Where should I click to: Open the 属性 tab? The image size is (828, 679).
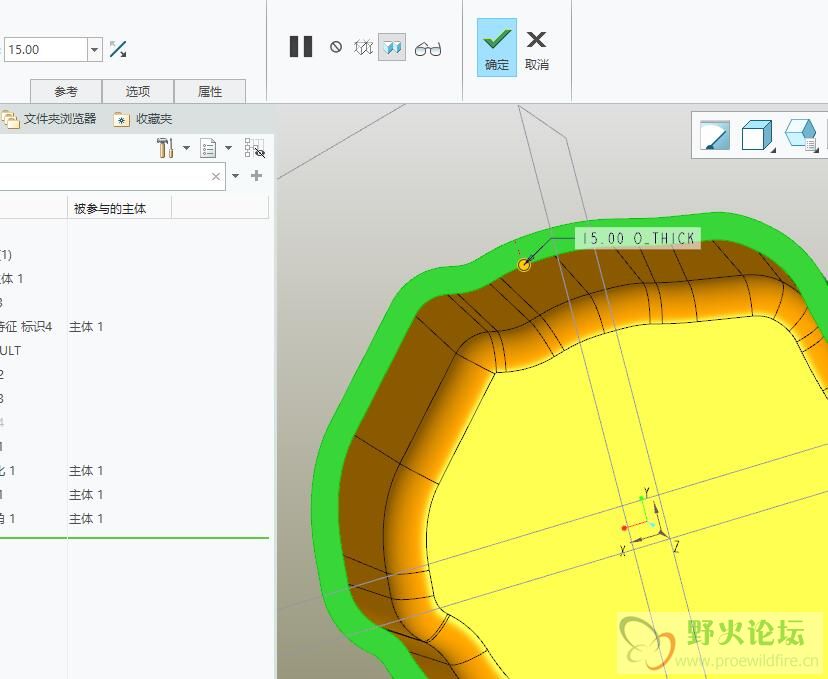click(210, 91)
